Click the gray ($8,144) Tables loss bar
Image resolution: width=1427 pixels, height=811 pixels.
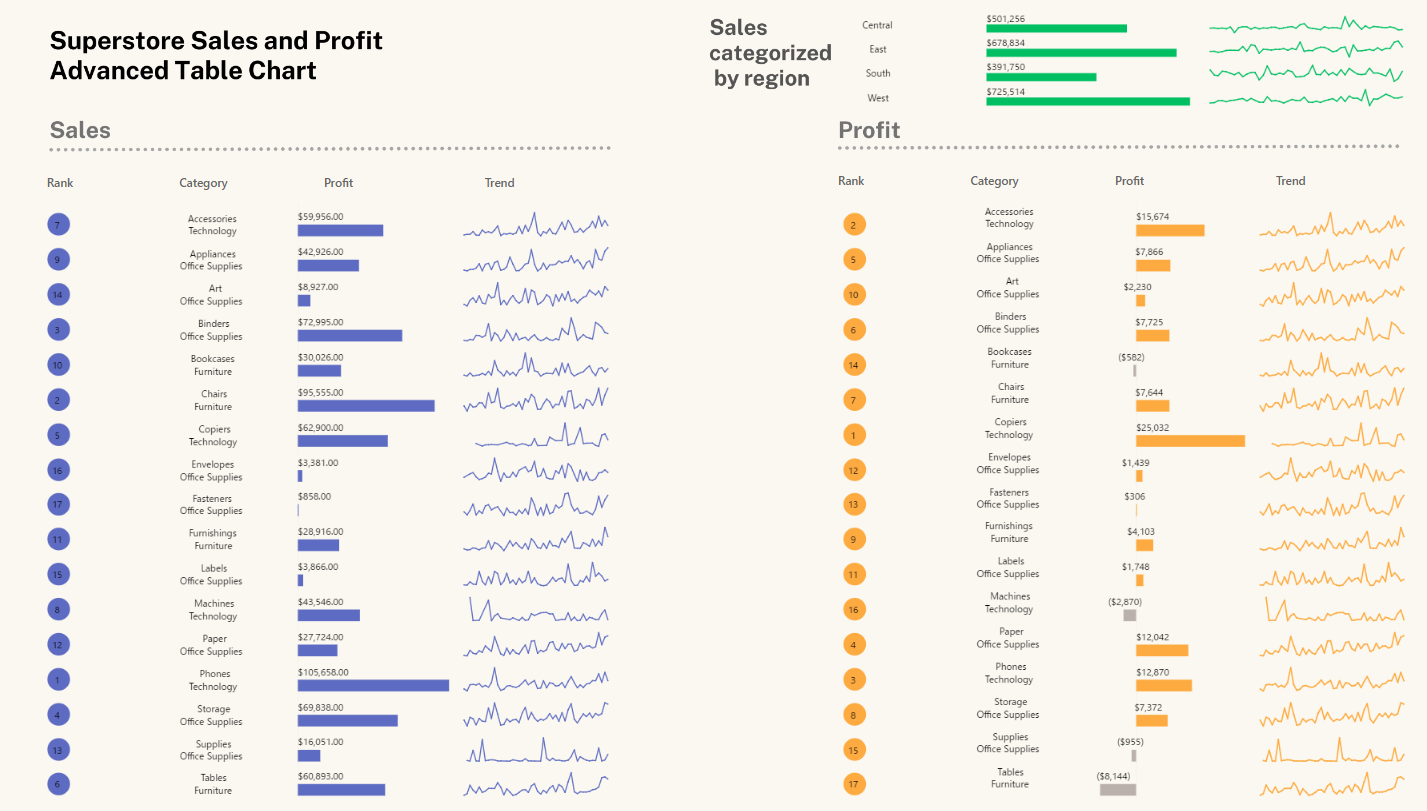tap(1117, 790)
